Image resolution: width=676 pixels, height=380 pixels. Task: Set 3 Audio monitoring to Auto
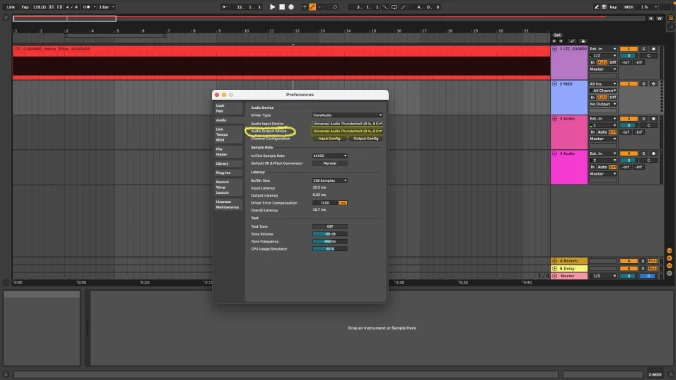602,132
